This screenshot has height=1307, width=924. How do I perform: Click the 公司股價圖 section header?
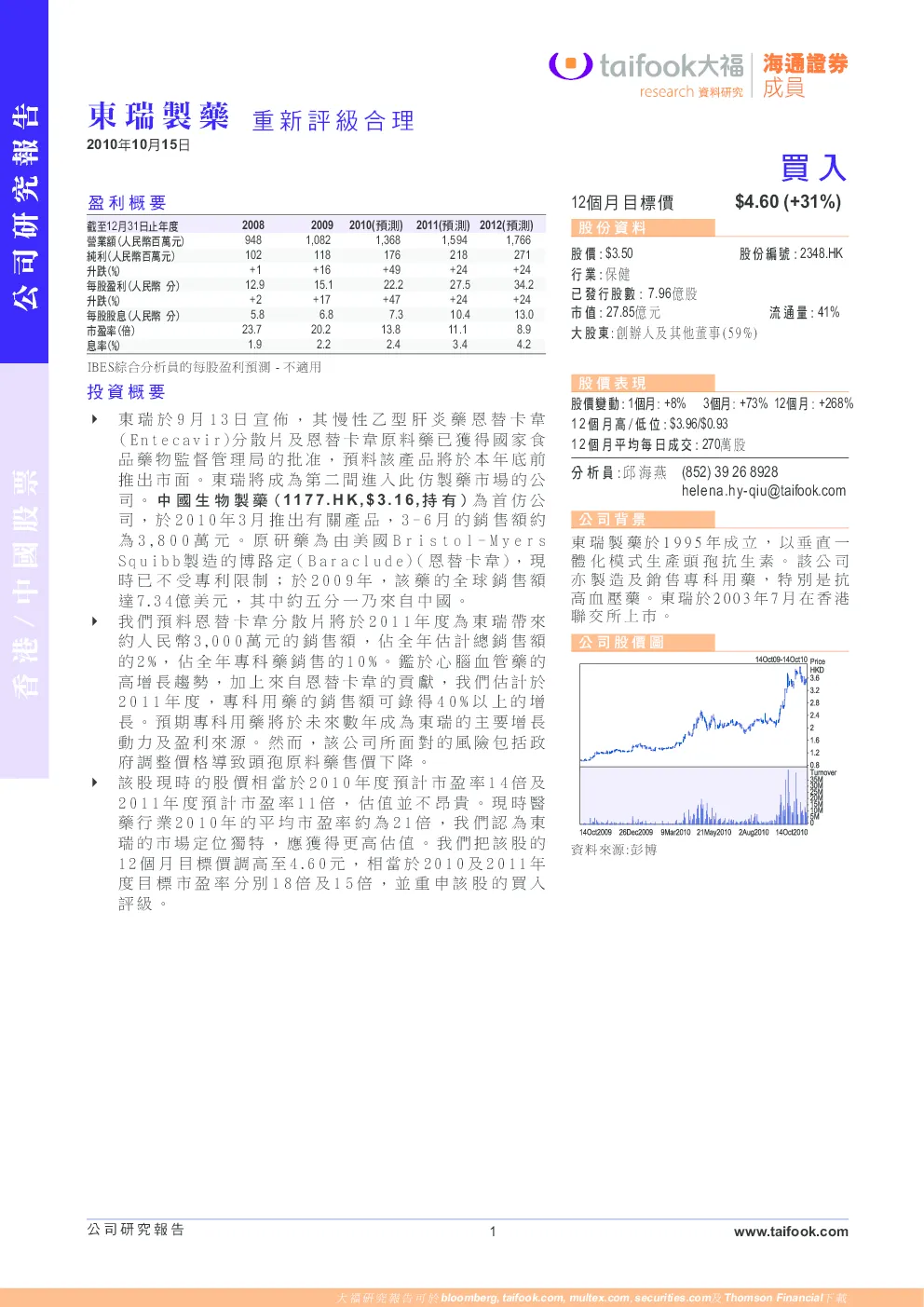(643, 643)
